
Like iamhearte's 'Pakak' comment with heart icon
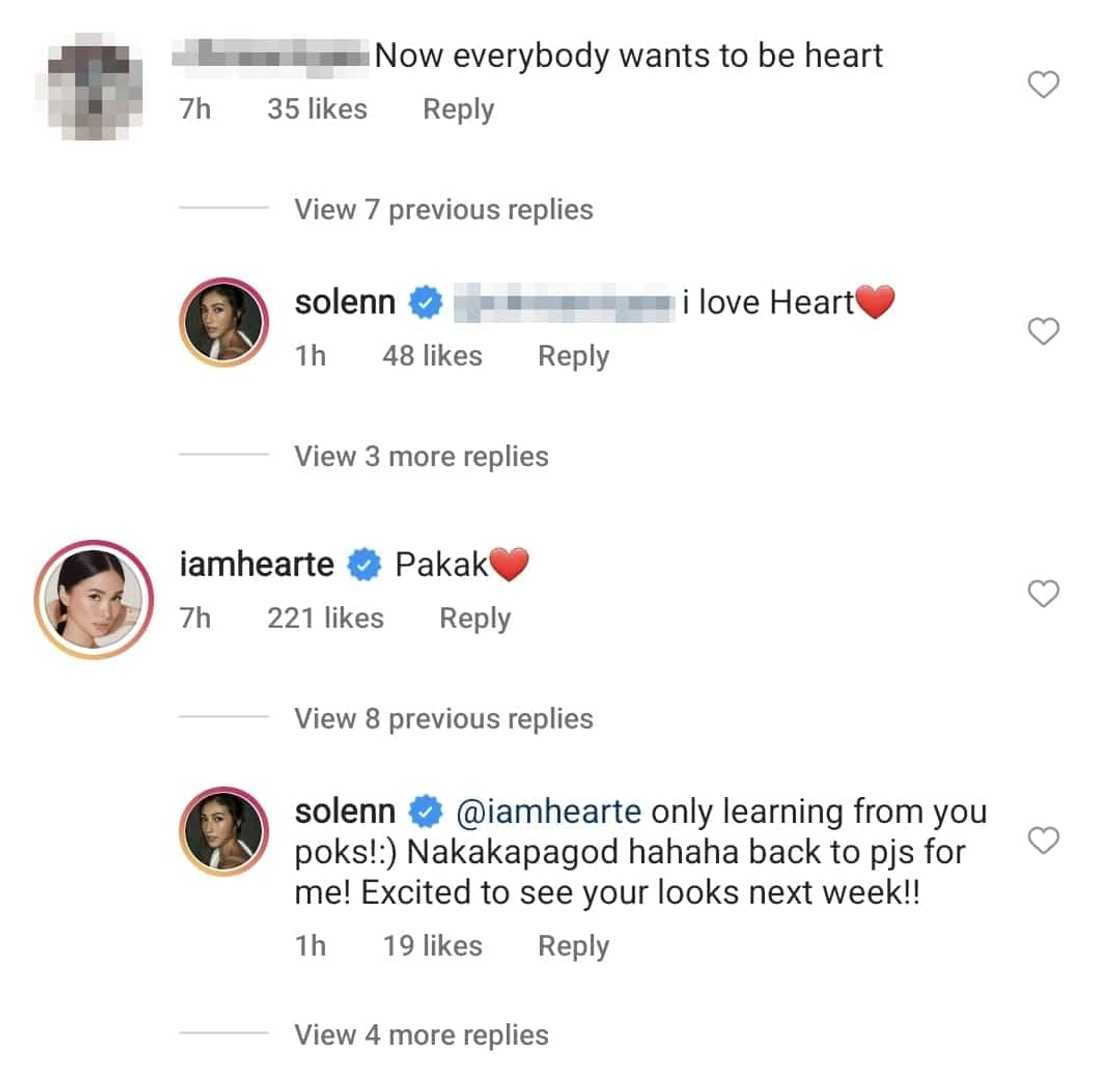1043,595
